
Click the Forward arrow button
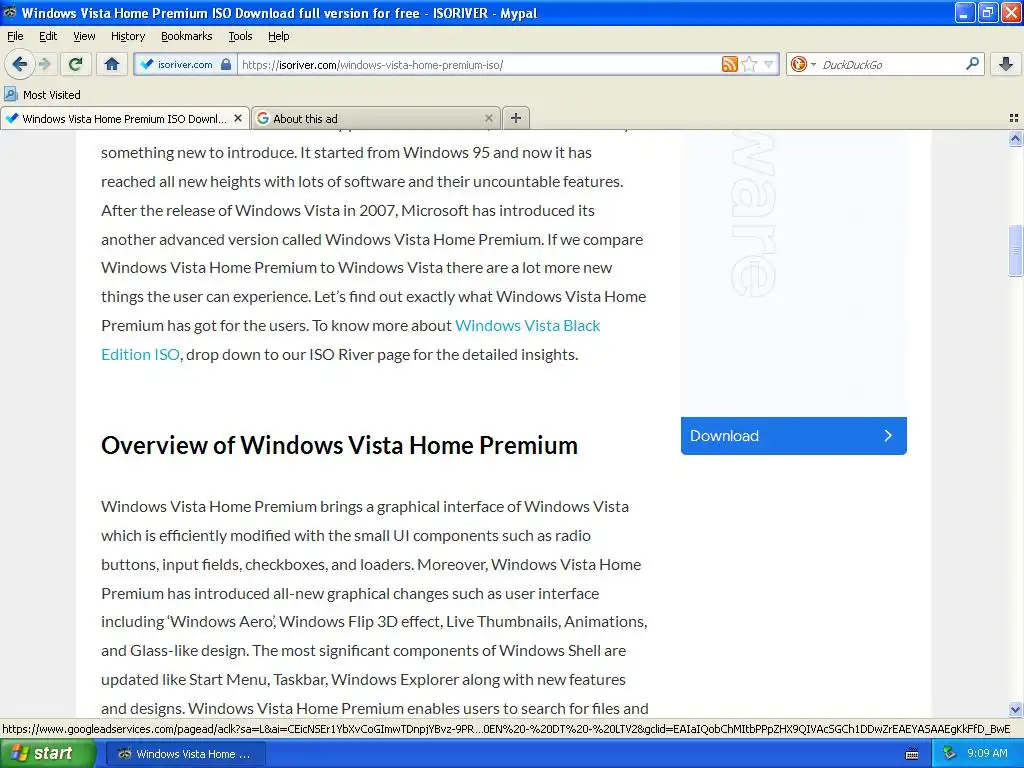point(44,64)
